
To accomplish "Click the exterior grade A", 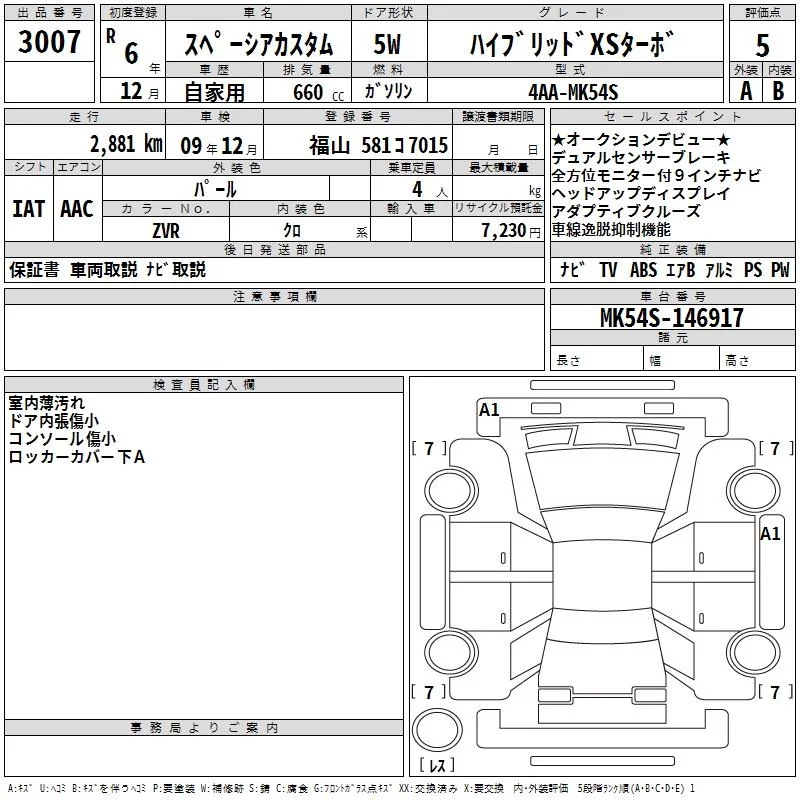I will pos(746,91).
